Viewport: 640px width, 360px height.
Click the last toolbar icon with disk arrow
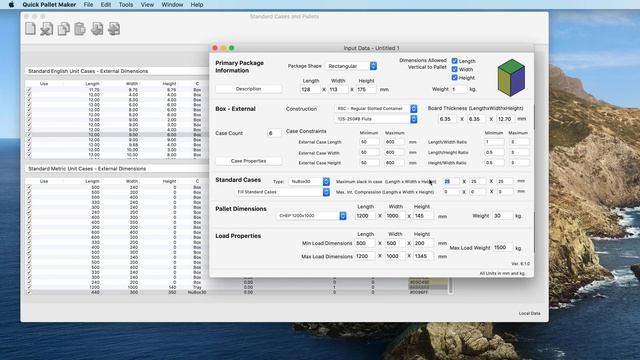pyautogui.click(x=114, y=29)
